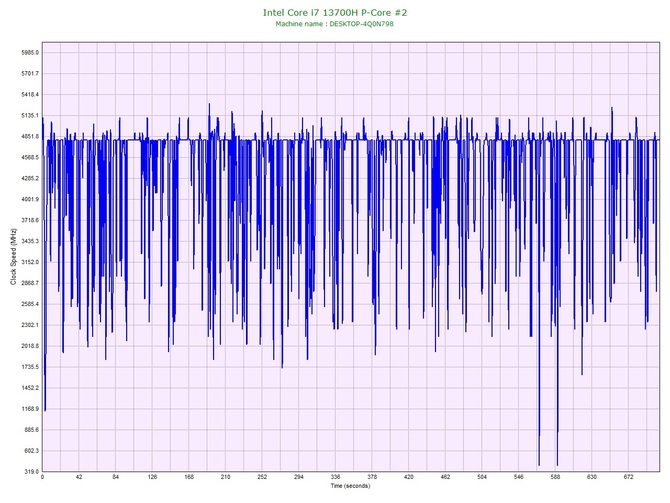Click the x-axis tick label 336
The width and height of the screenshot is (670, 503).
[x=335, y=477]
